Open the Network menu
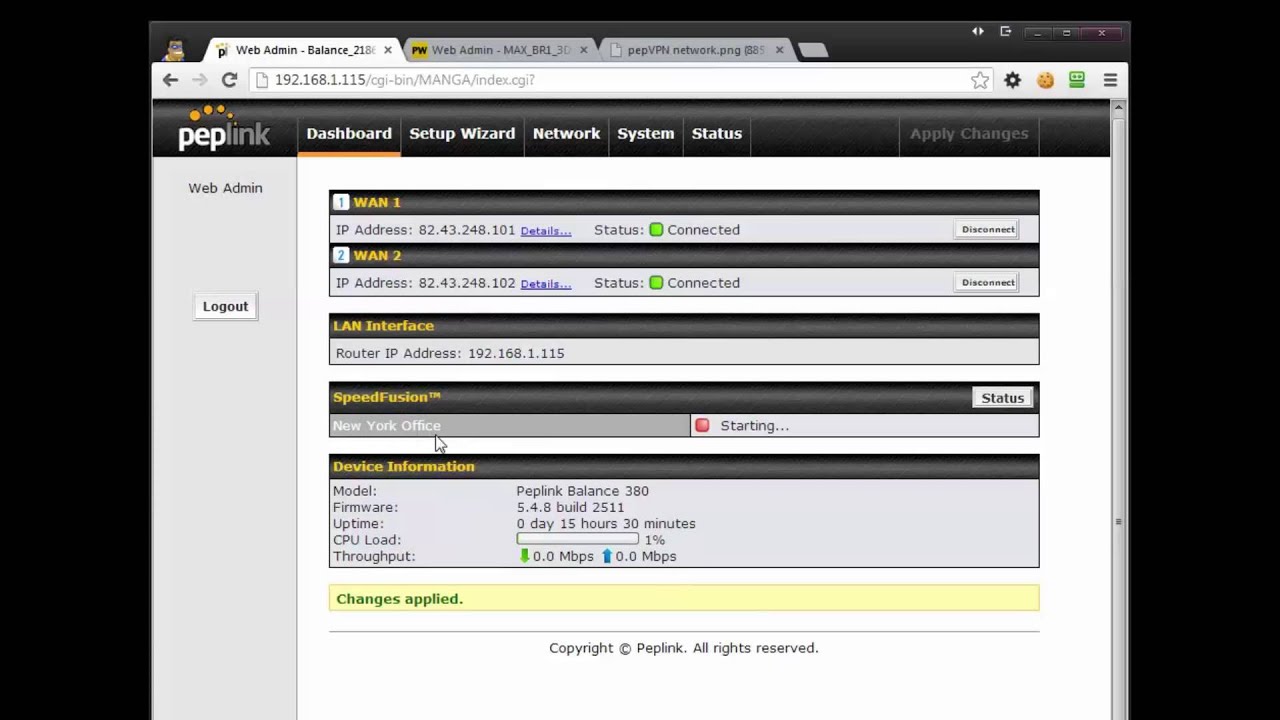 click(566, 134)
